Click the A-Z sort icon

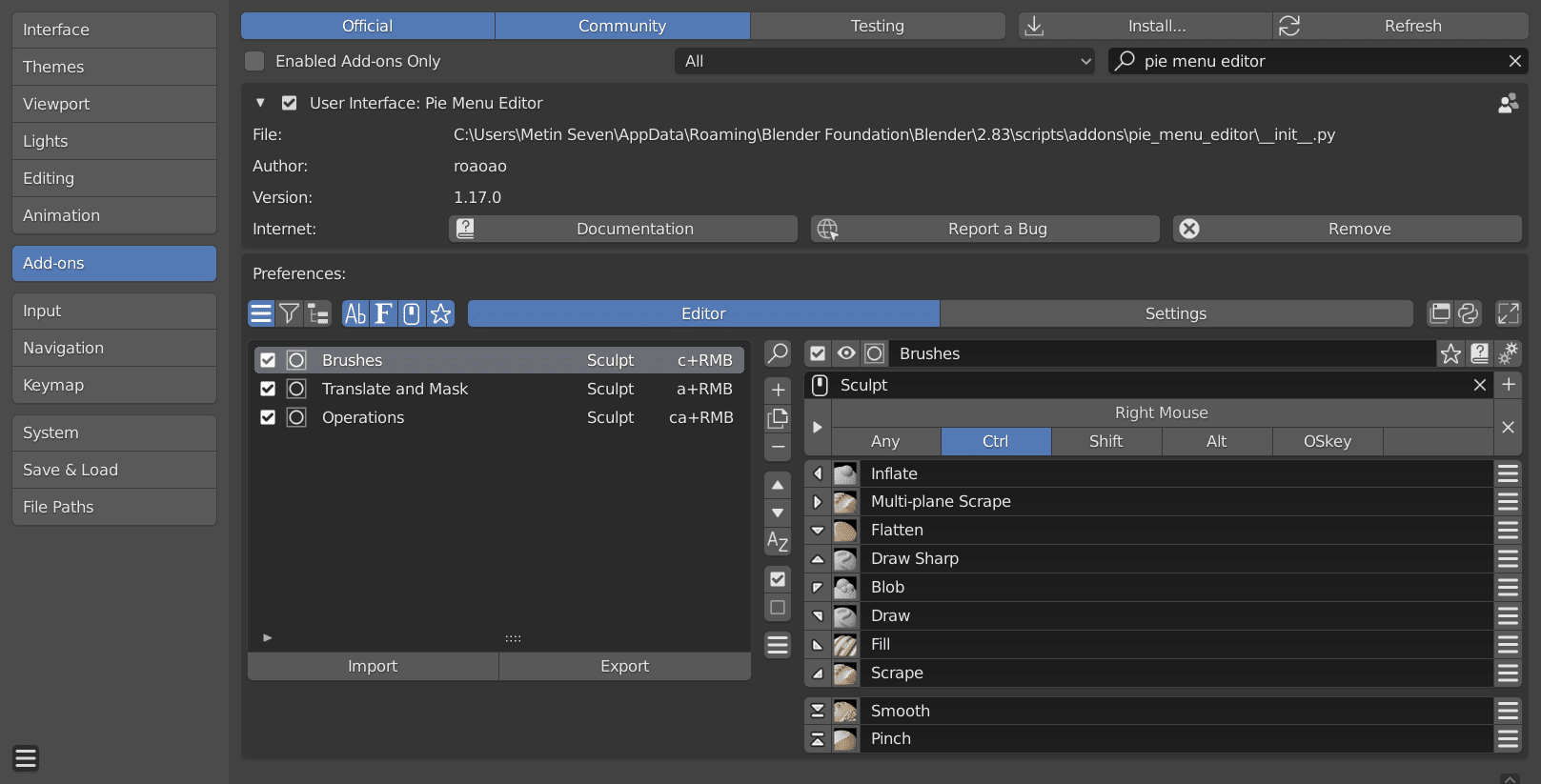click(x=778, y=541)
